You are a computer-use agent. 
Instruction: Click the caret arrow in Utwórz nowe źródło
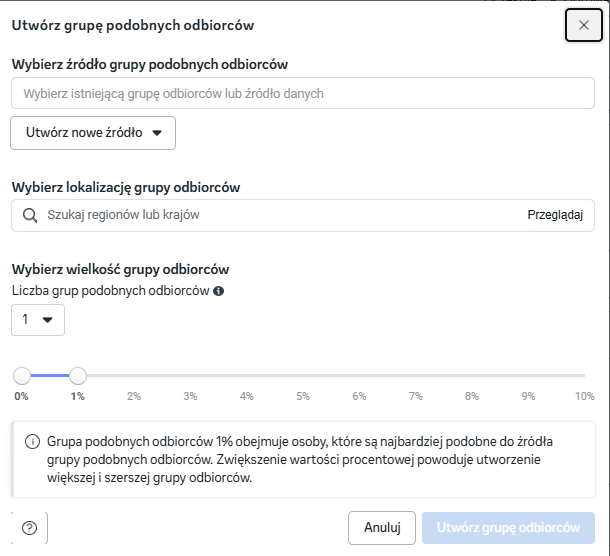[x=157, y=133]
